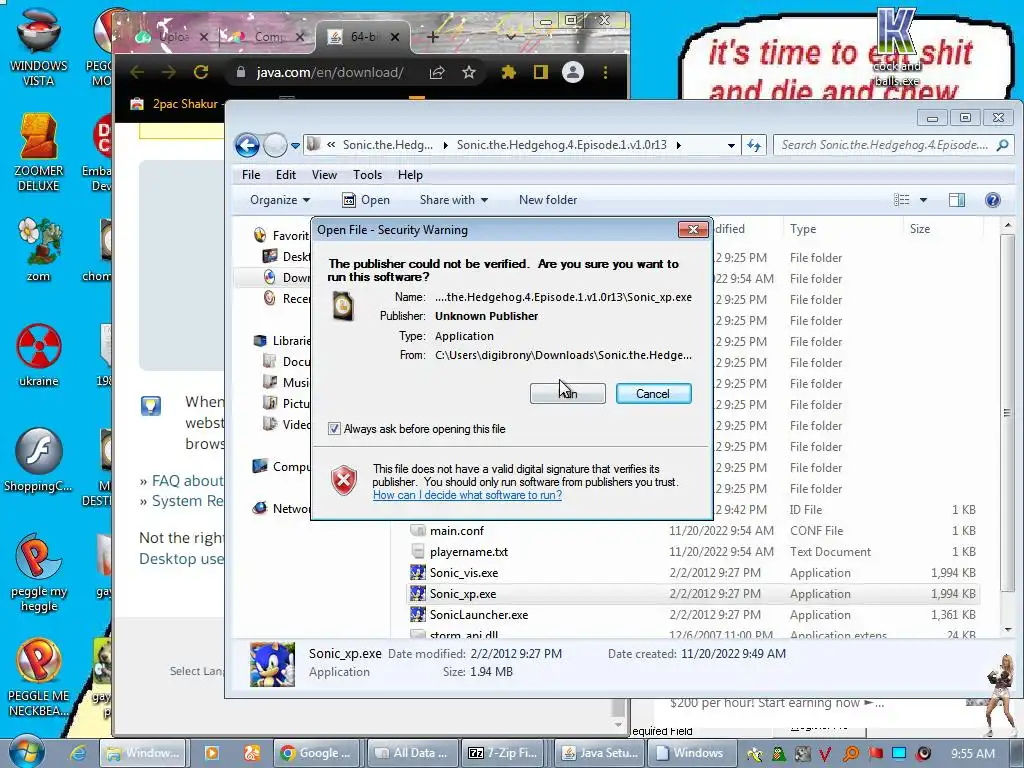Open the Chrome extensions puzzle icon

[508, 72]
